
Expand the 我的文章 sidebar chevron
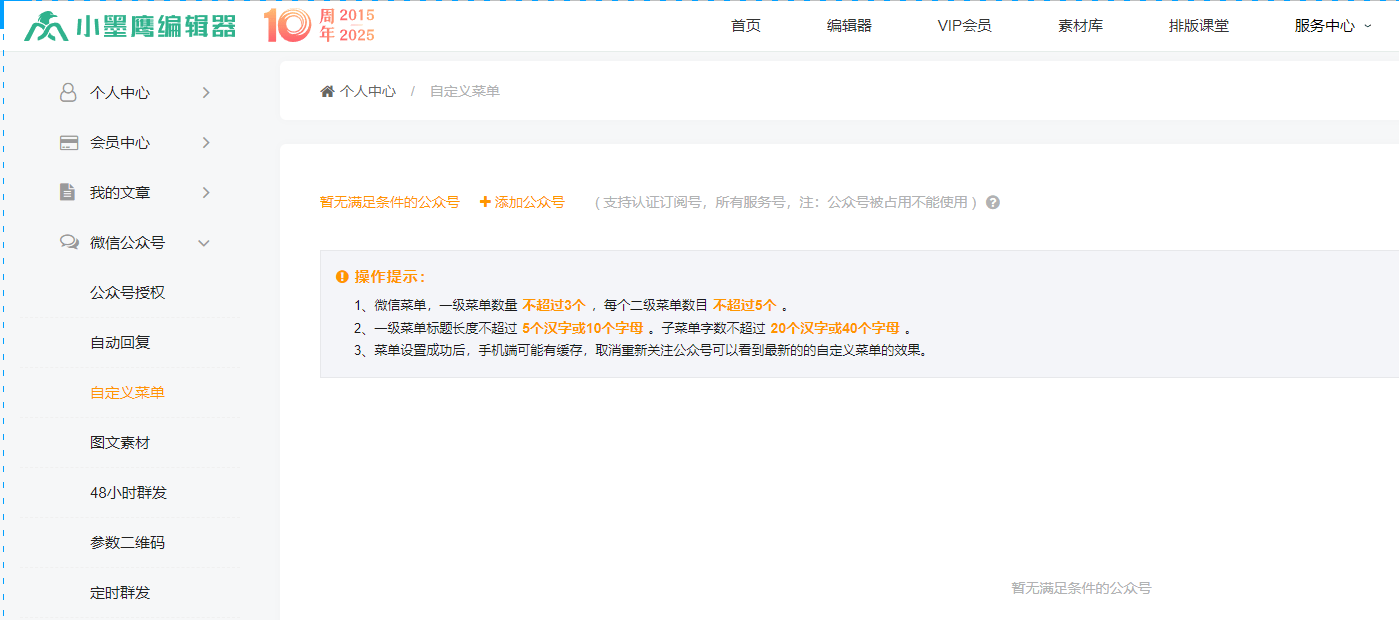[x=206, y=192]
